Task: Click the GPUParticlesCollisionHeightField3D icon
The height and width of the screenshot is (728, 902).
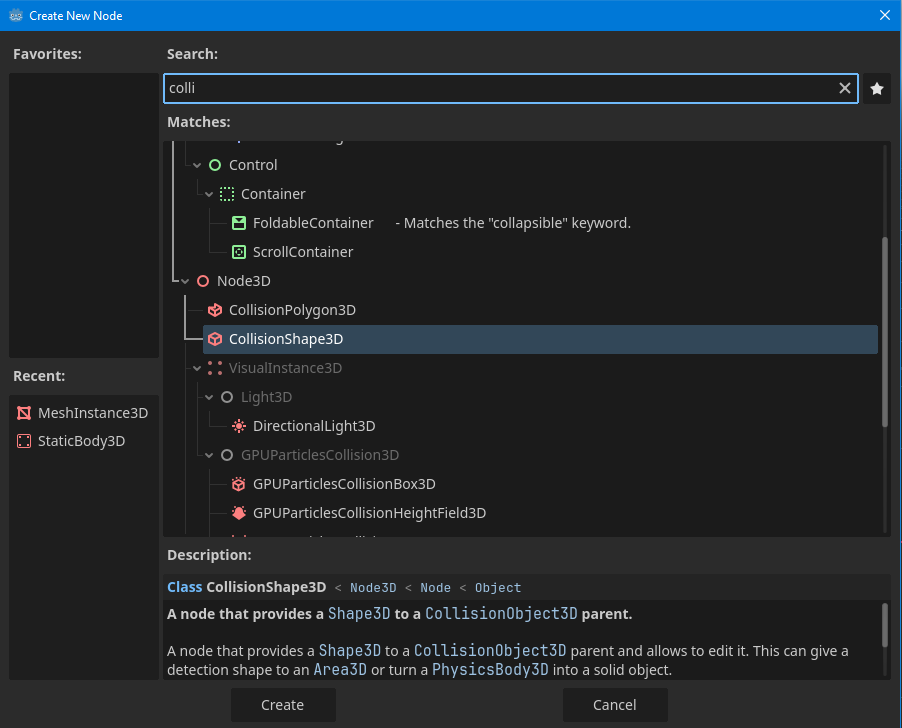Action: point(238,513)
